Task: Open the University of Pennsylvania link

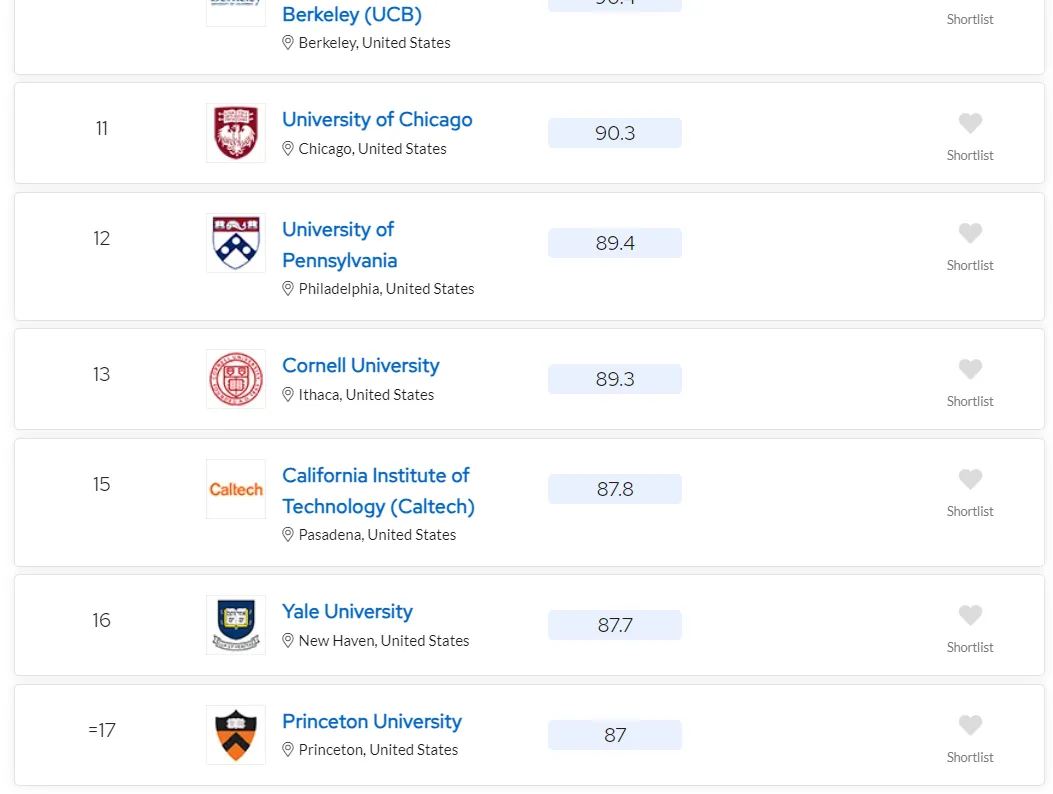Action: (x=340, y=245)
